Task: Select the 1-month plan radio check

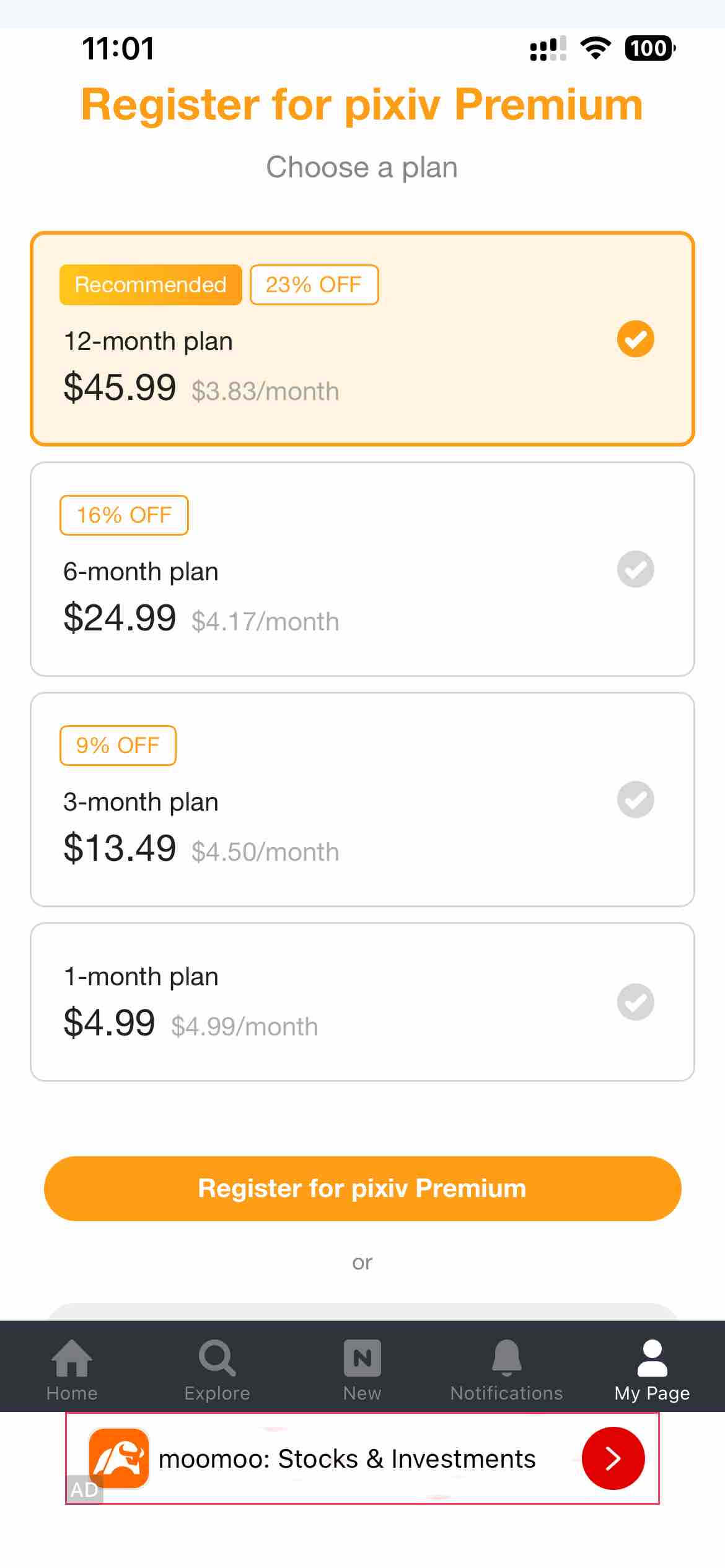Action: (x=635, y=1002)
